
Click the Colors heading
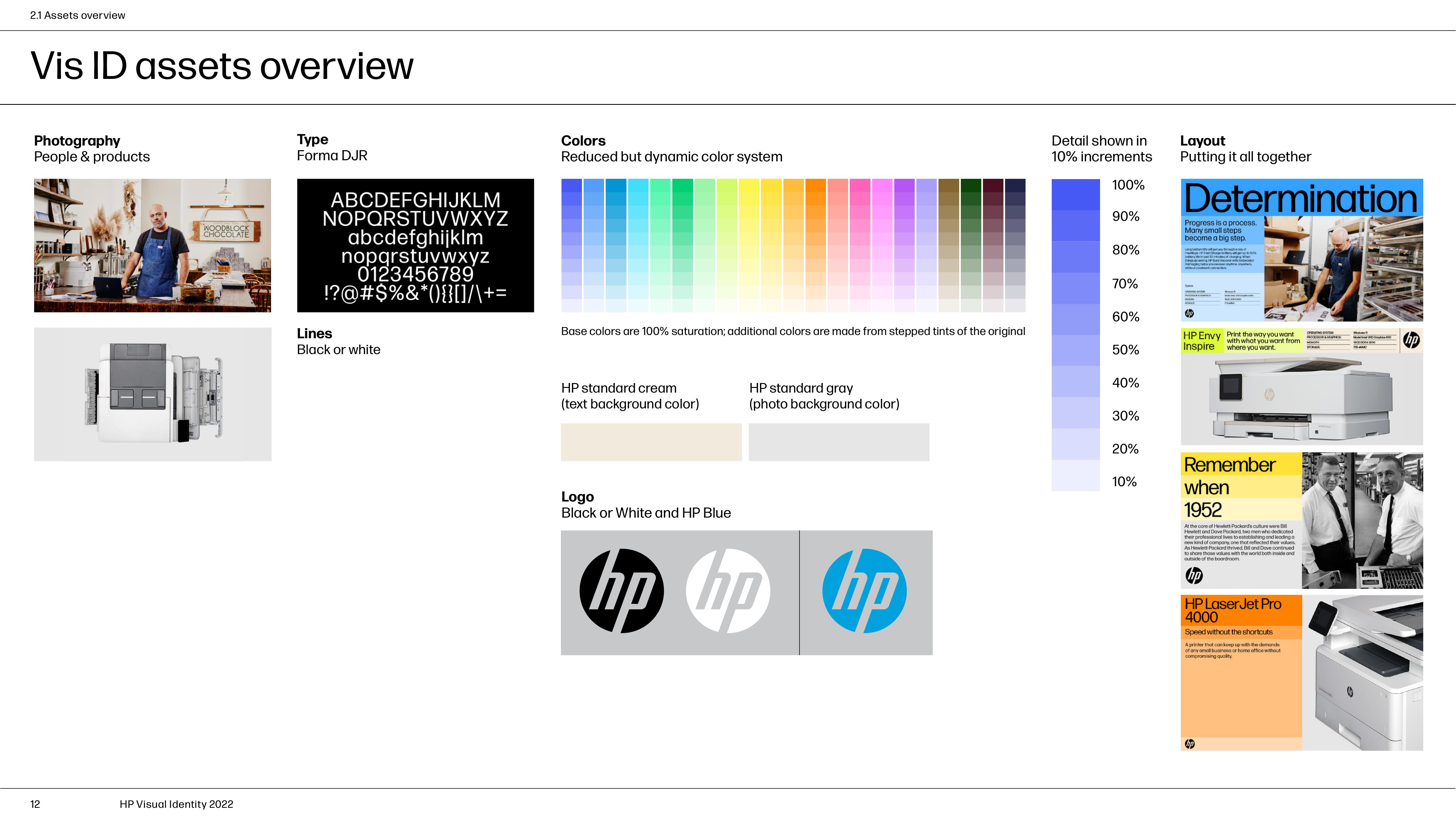[x=583, y=141]
